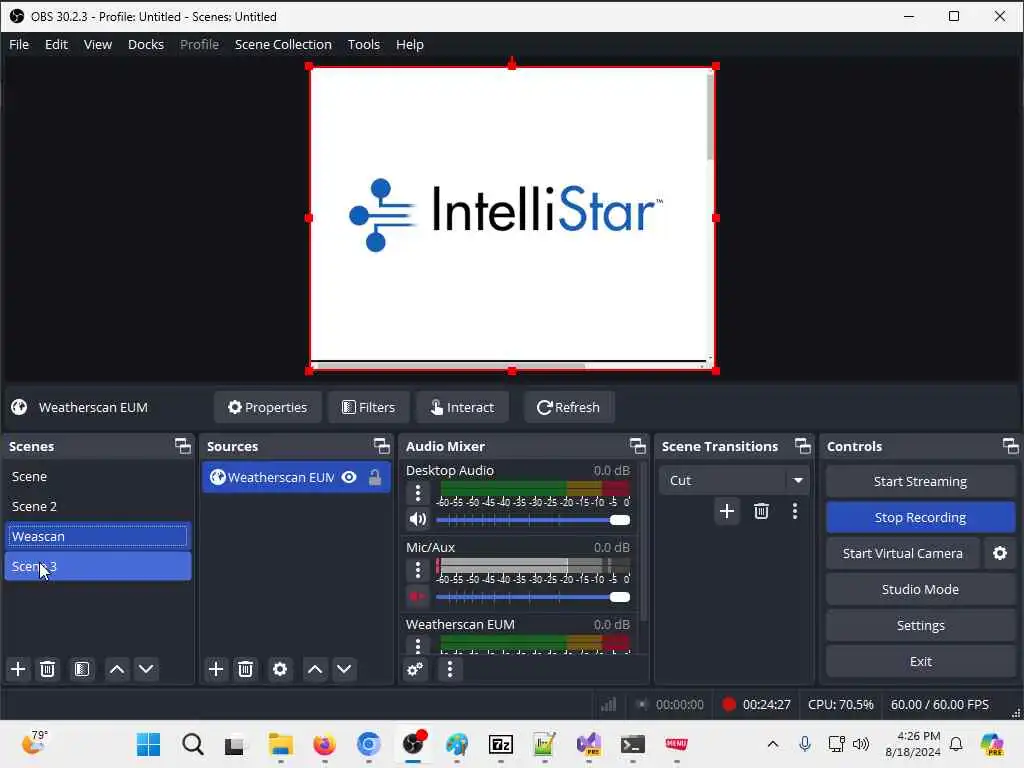Remove selected source with trash icon

pyautogui.click(x=246, y=669)
